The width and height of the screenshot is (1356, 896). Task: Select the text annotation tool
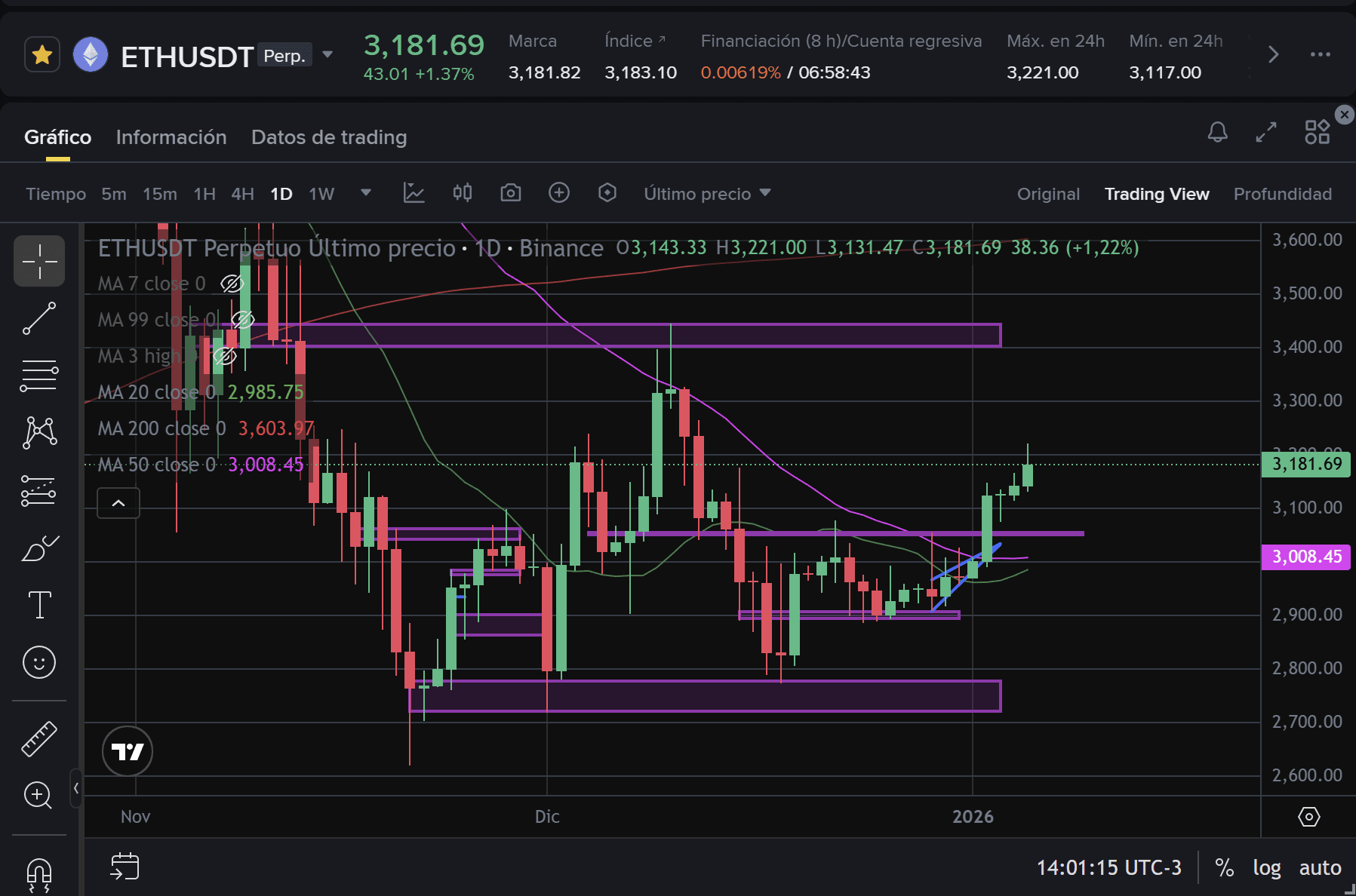click(39, 604)
